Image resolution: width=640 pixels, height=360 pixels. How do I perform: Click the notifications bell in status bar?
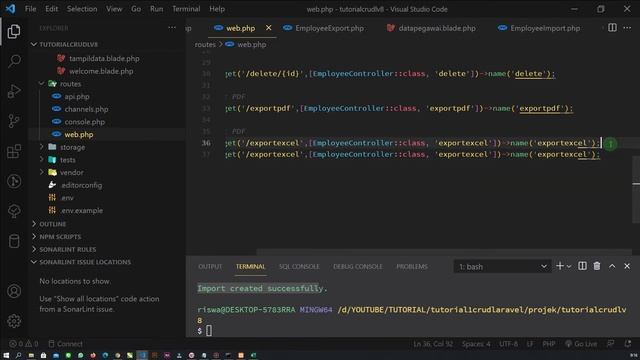(628, 344)
